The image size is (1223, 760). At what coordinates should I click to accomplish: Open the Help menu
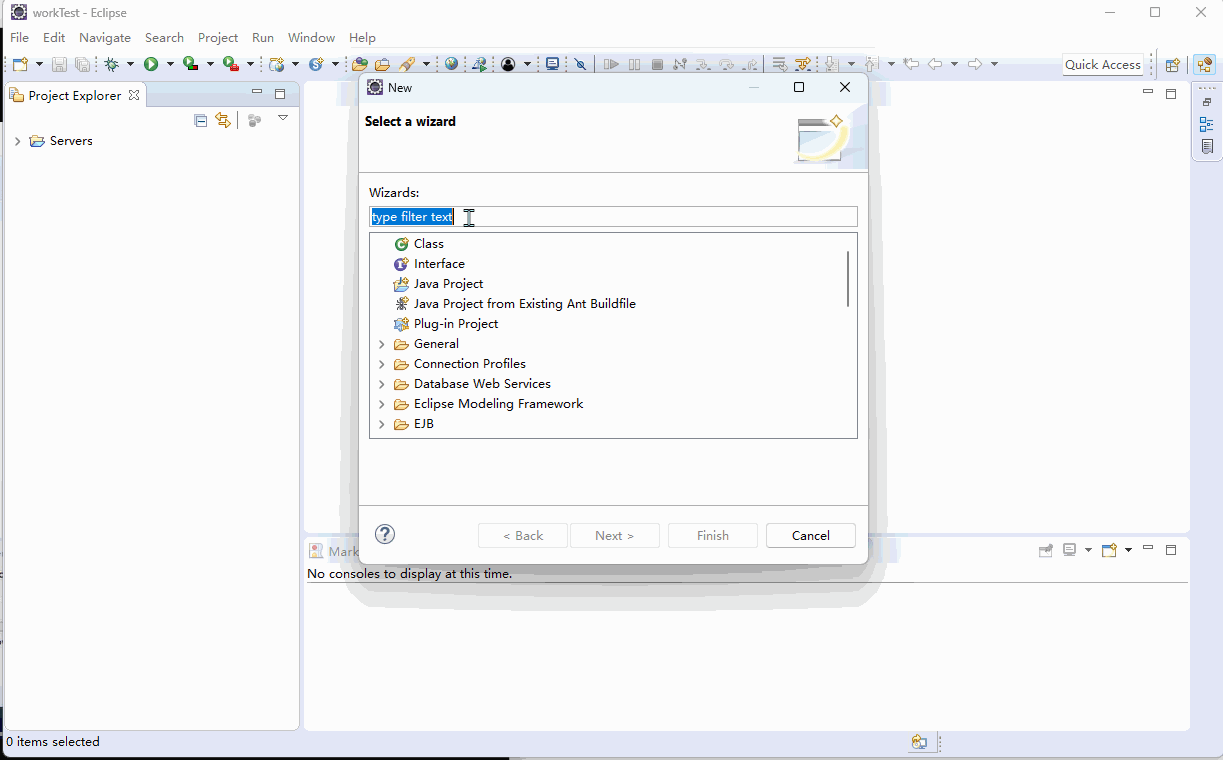[362, 37]
